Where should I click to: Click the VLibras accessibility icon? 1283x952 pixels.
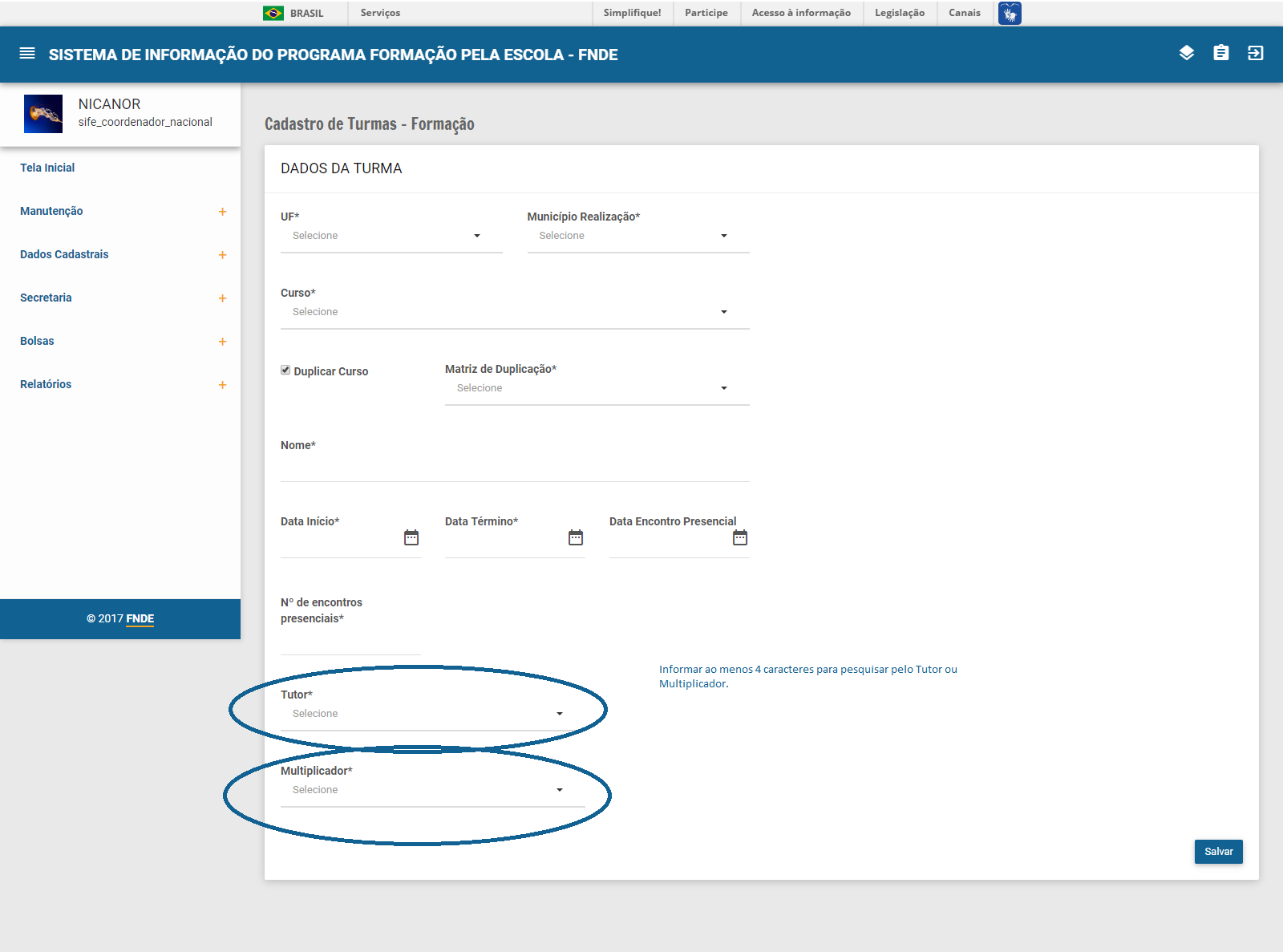1010,13
